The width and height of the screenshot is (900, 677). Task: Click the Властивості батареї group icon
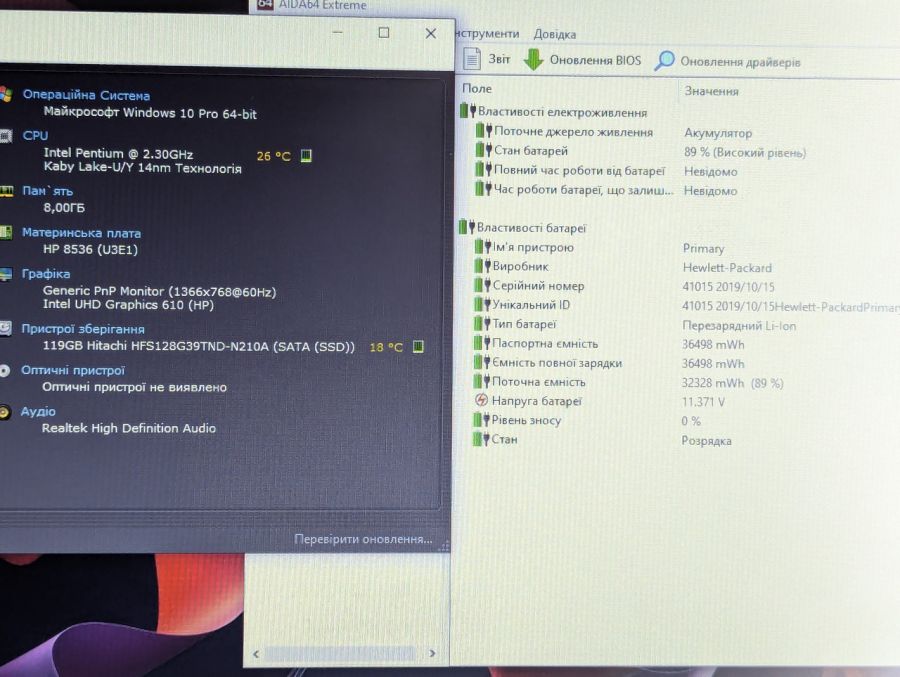[x=467, y=227]
